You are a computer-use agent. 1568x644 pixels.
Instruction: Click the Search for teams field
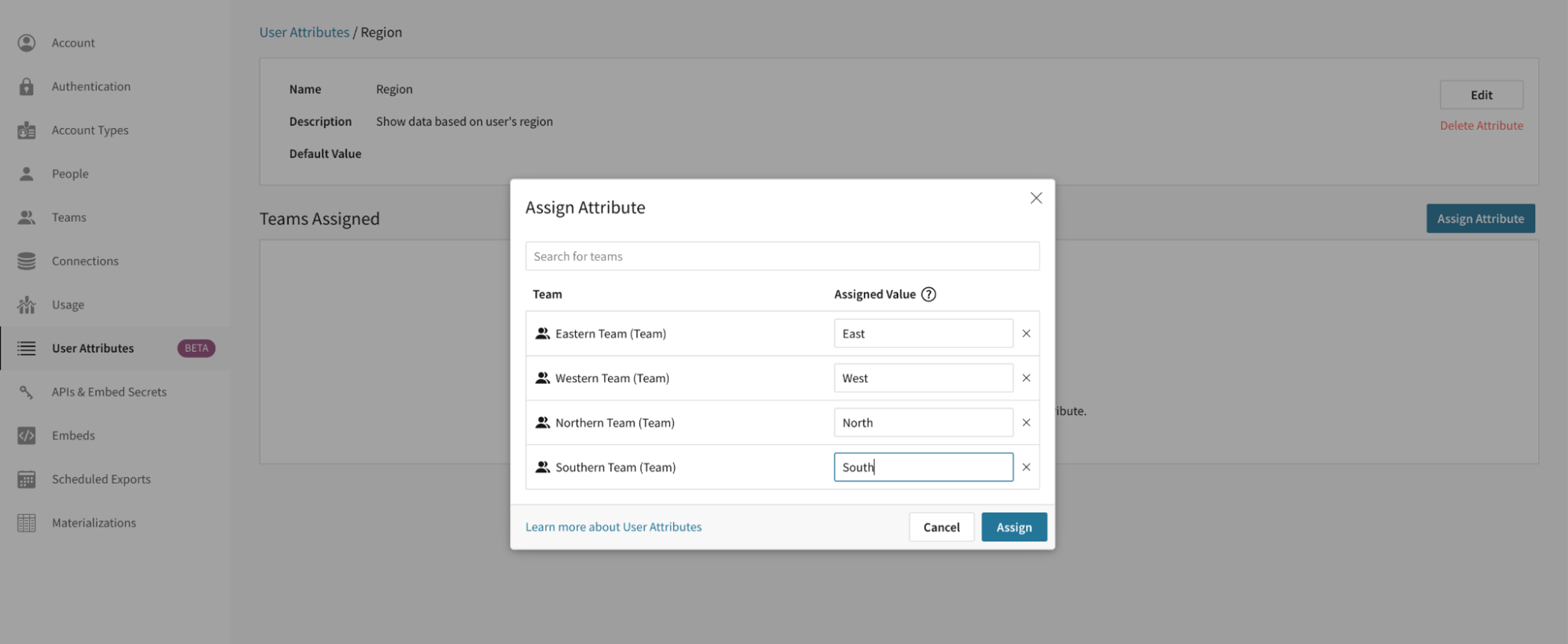pyautogui.click(x=782, y=256)
